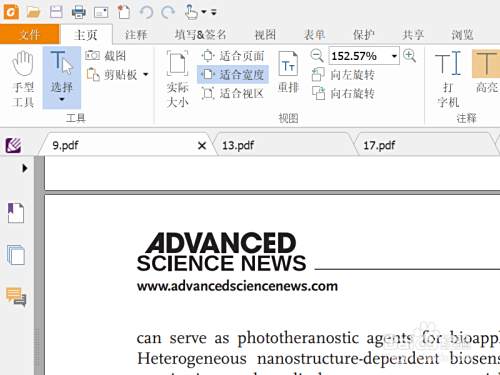Click the word "Heterogeneous" in document

192,359
